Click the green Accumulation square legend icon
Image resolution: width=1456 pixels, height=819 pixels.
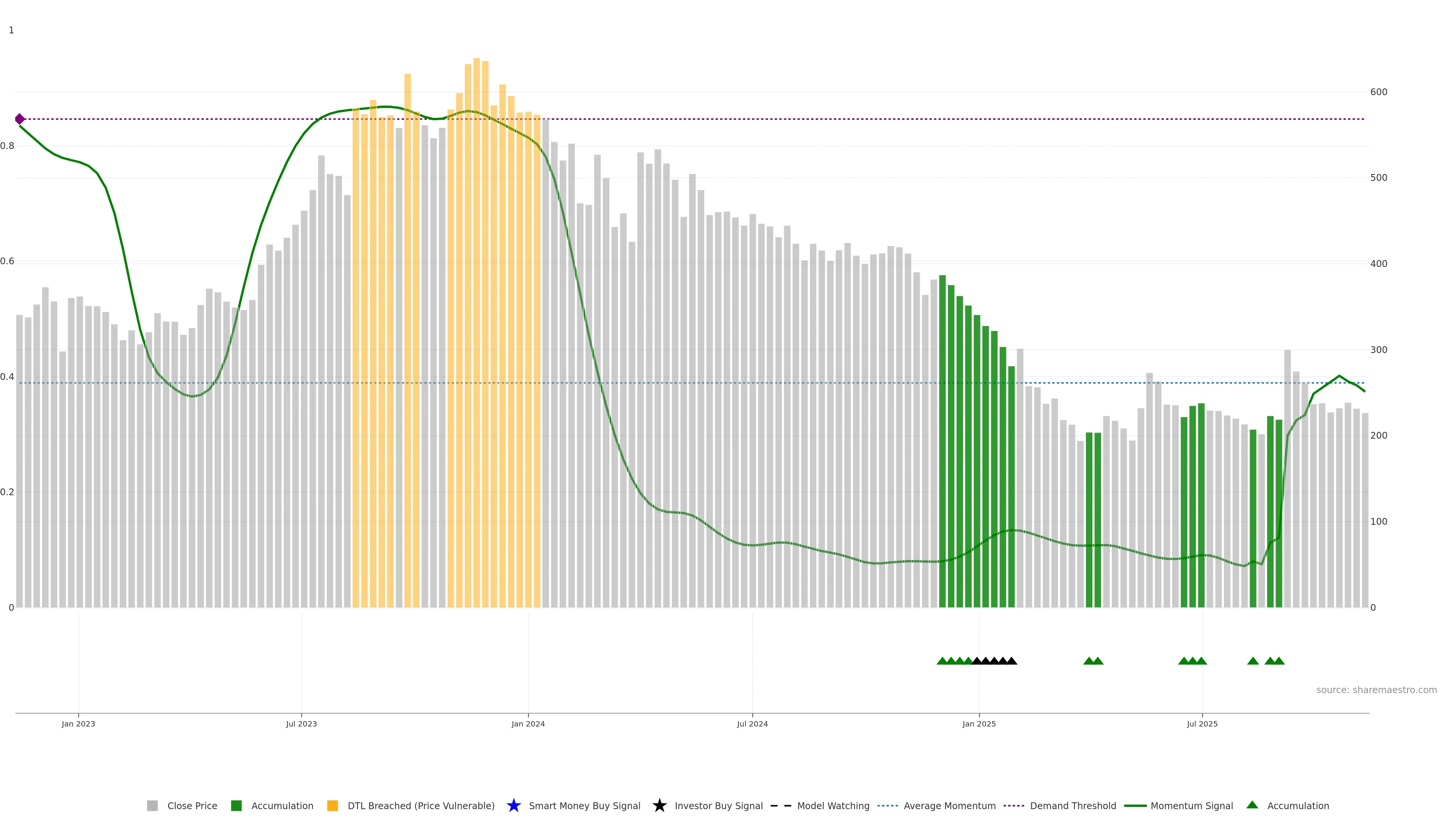coord(236,805)
